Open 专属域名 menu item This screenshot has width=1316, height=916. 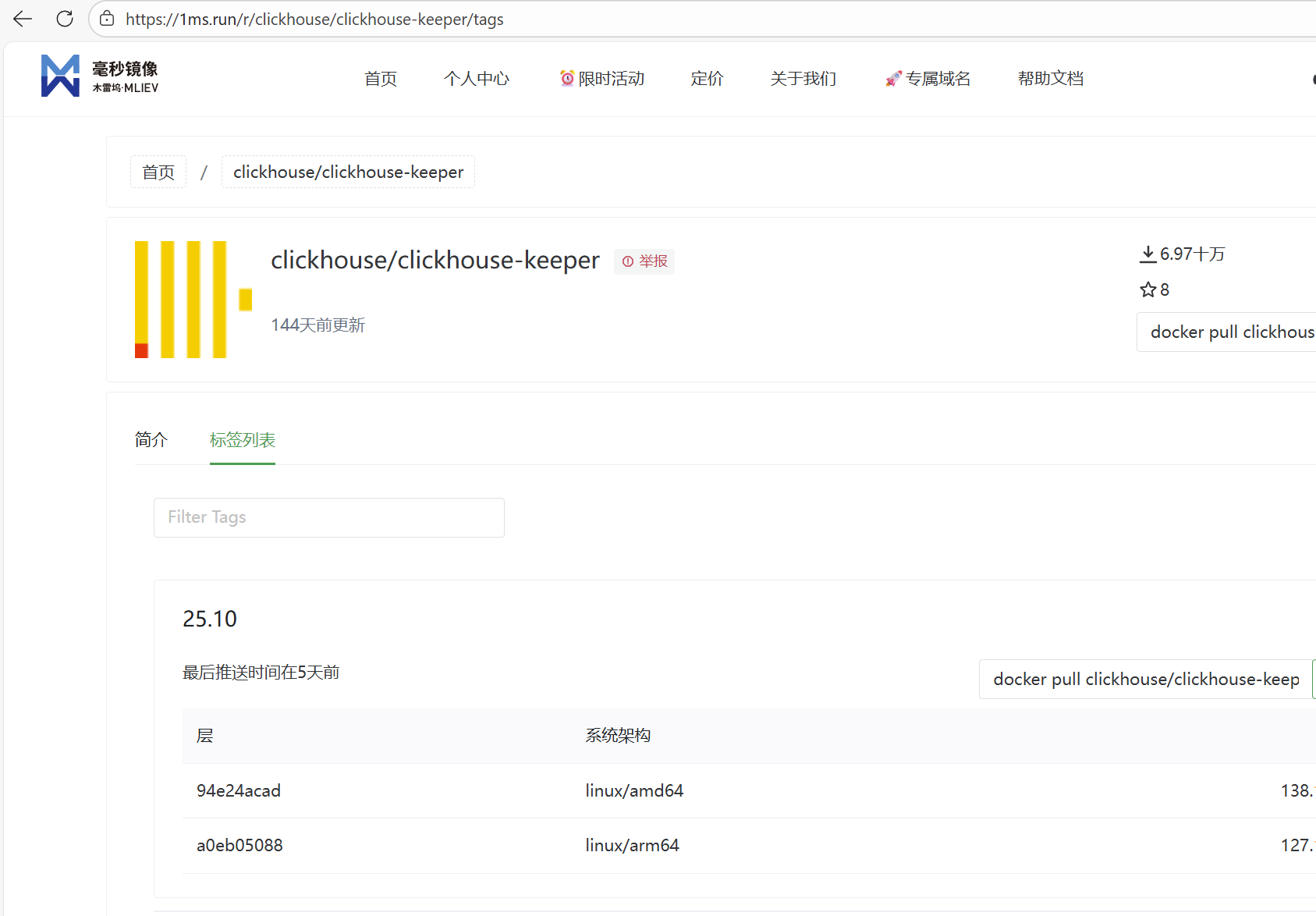928,79
